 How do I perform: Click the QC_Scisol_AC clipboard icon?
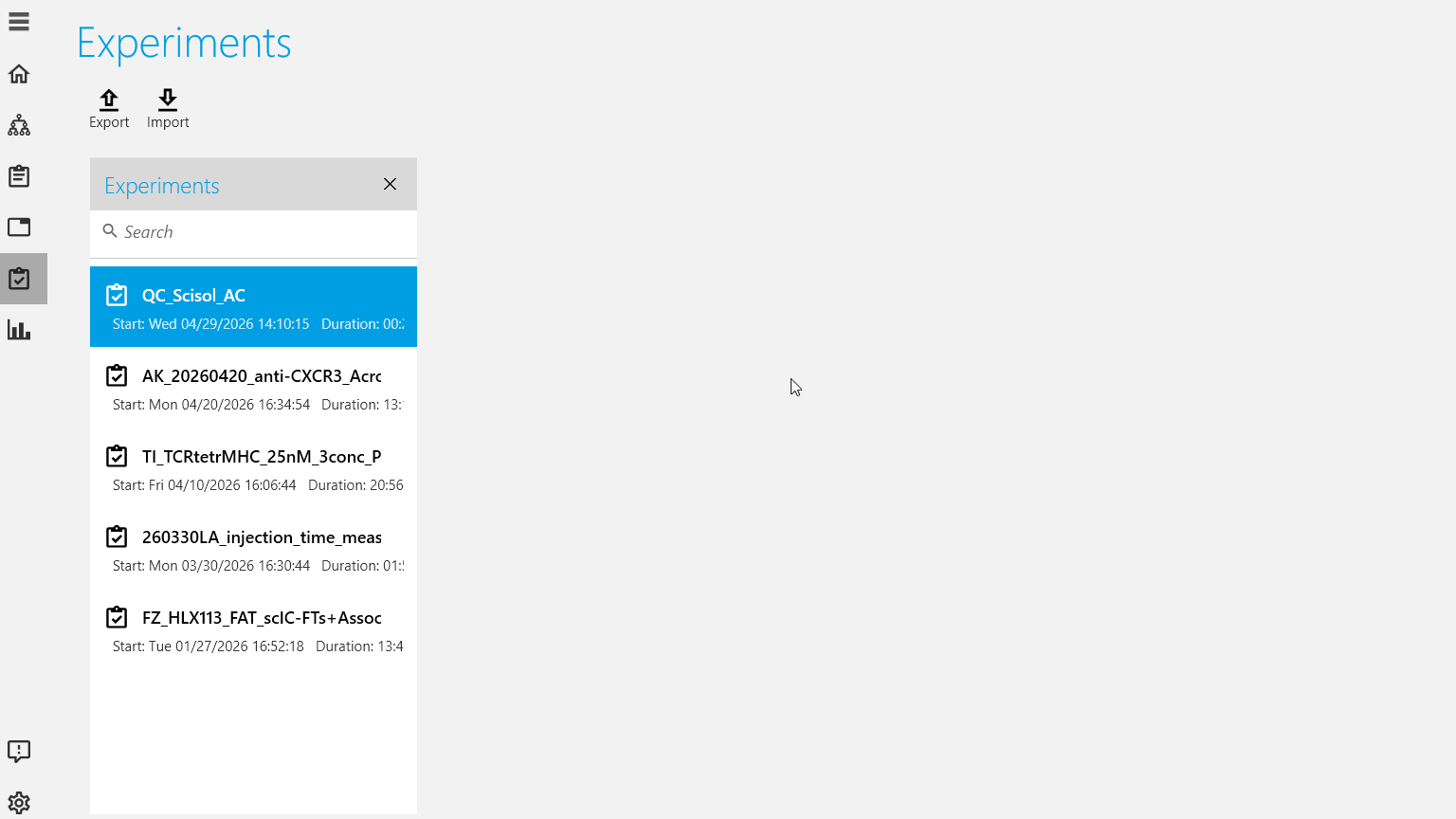(117, 295)
